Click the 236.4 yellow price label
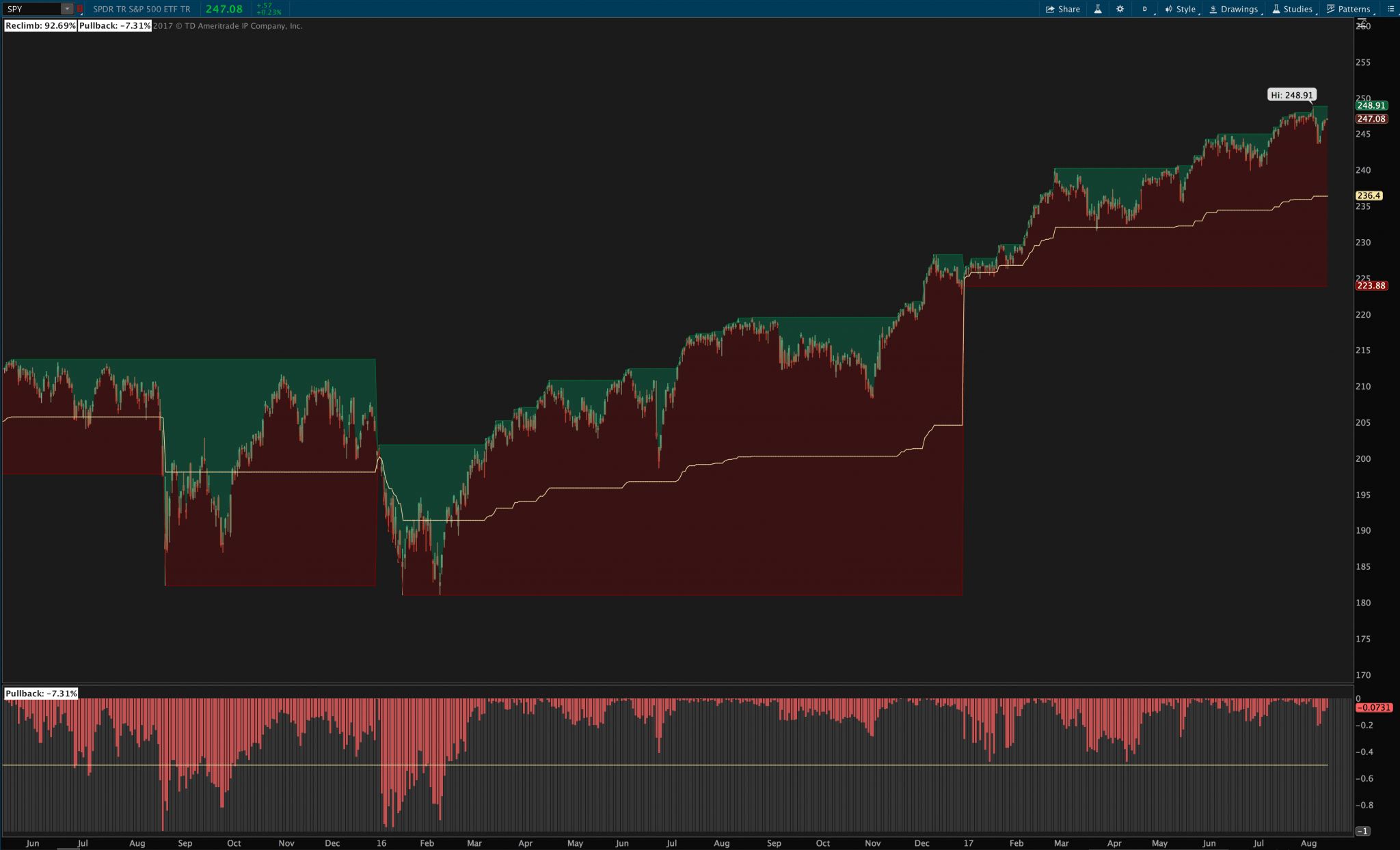This screenshot has width=1400, height=850. tap(1369, 195)
